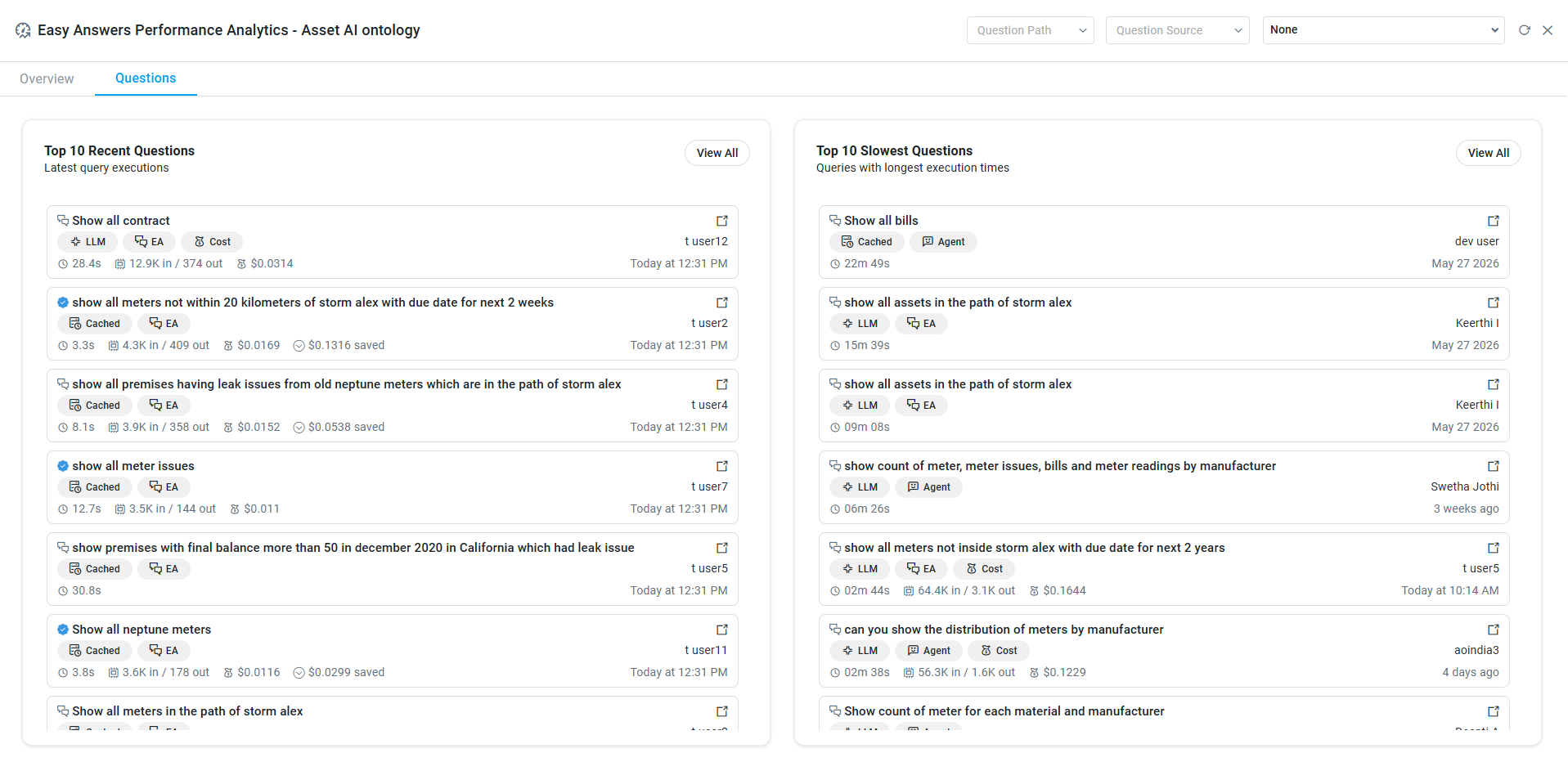Select the Questions tab
The width and height of the screenshot is (1568, 771).
(x=146, y=78)
